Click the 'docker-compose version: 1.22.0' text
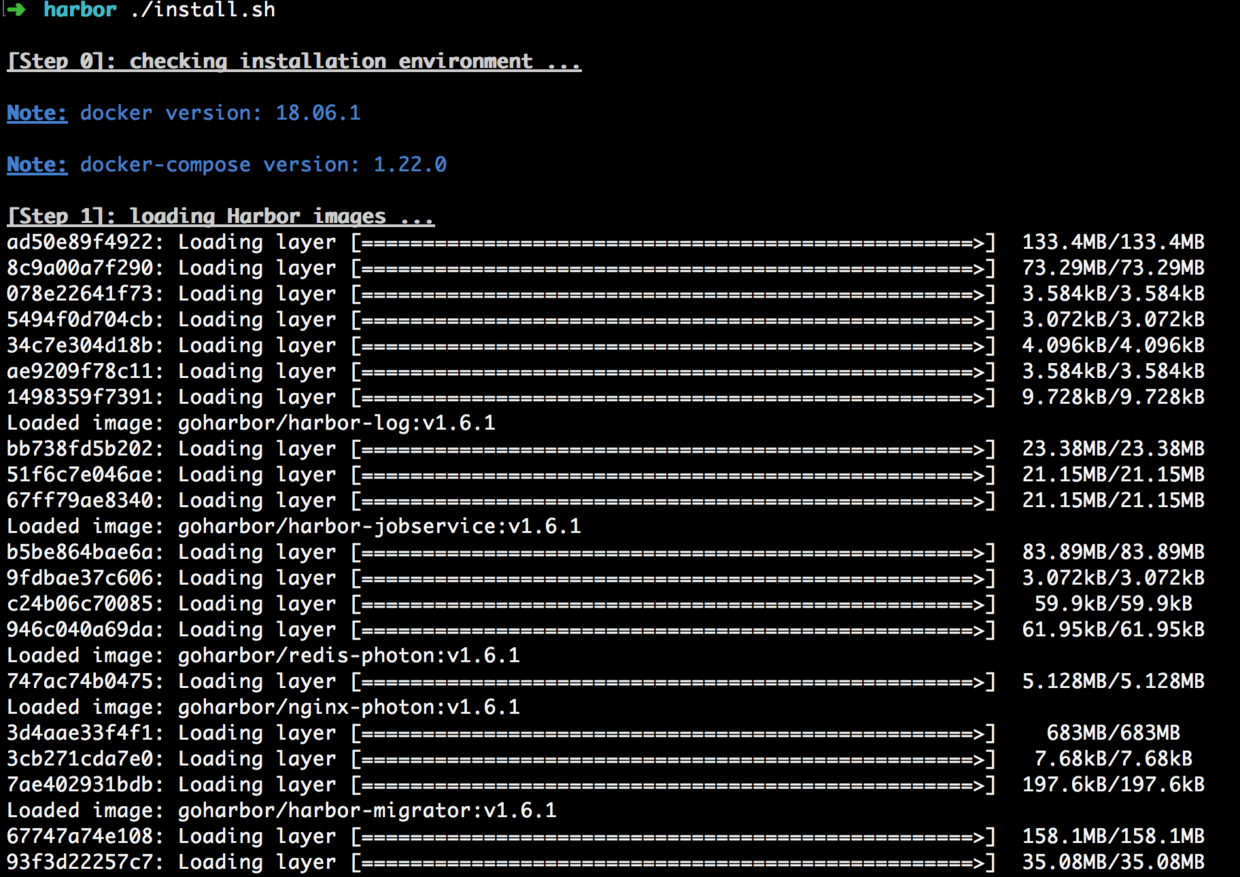This screenshot has height=877, width=1240. 263,165
